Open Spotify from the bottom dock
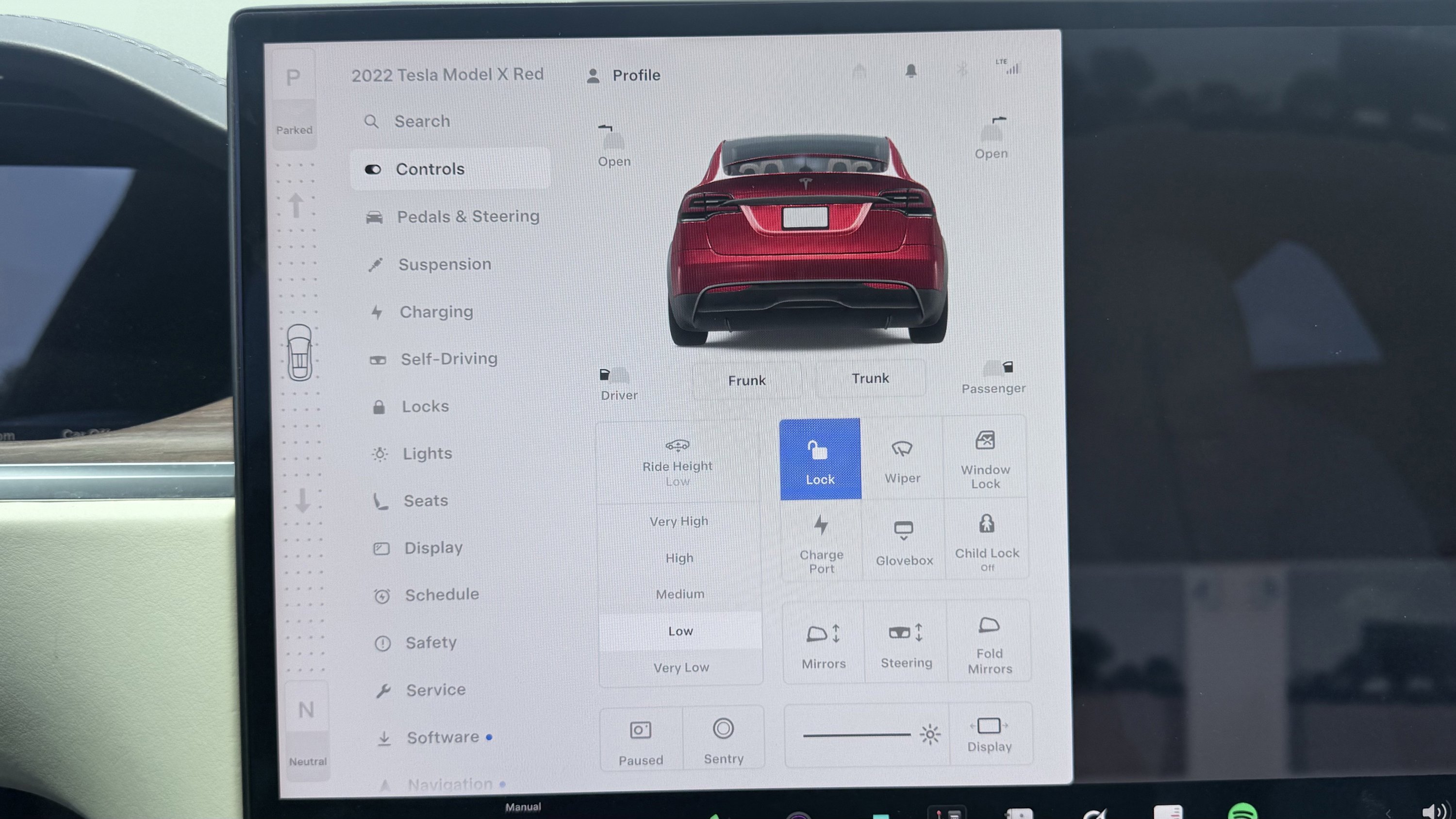 (1242, 812)
